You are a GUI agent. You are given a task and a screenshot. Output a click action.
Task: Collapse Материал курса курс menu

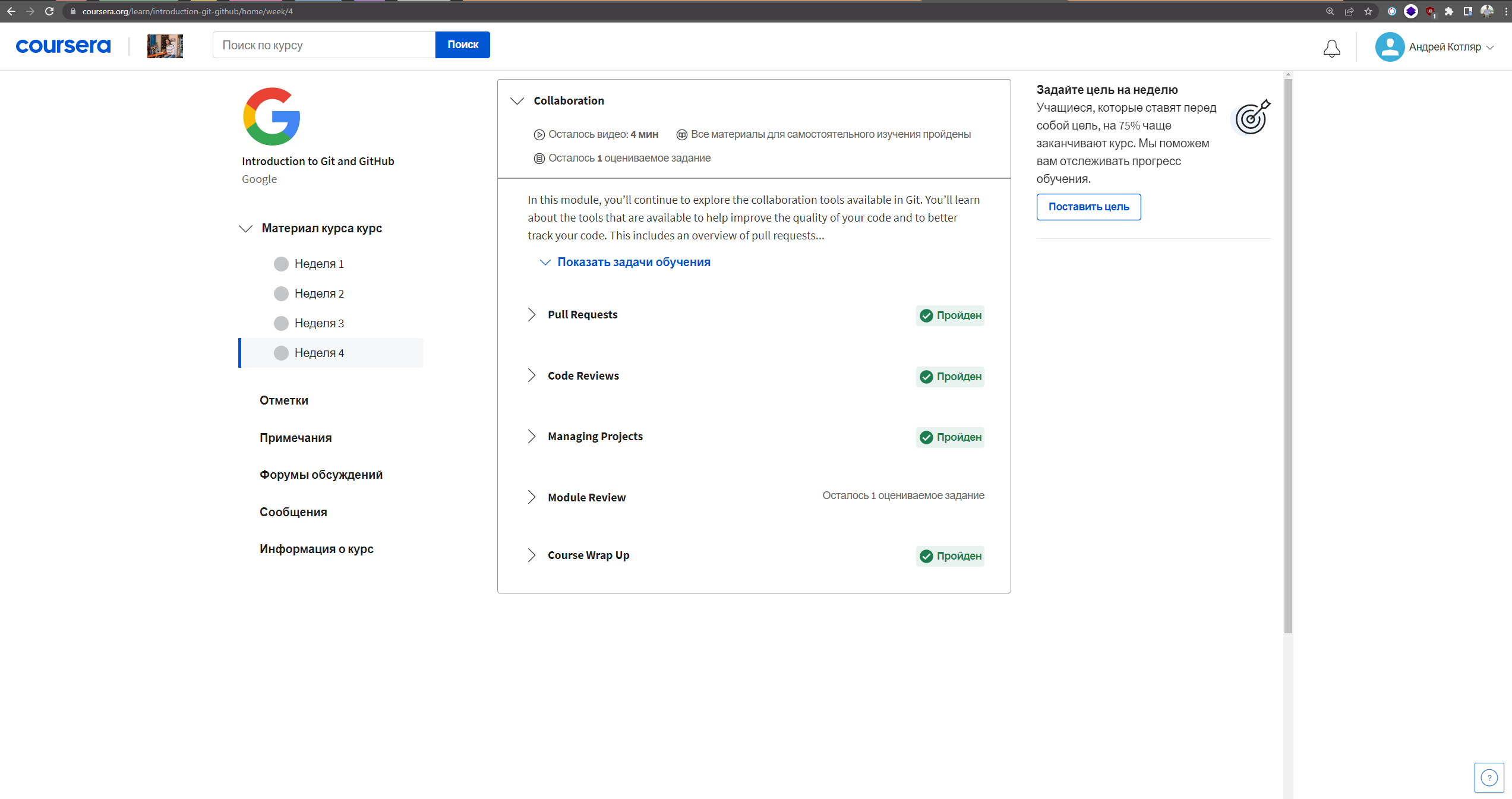pos(245,229)
